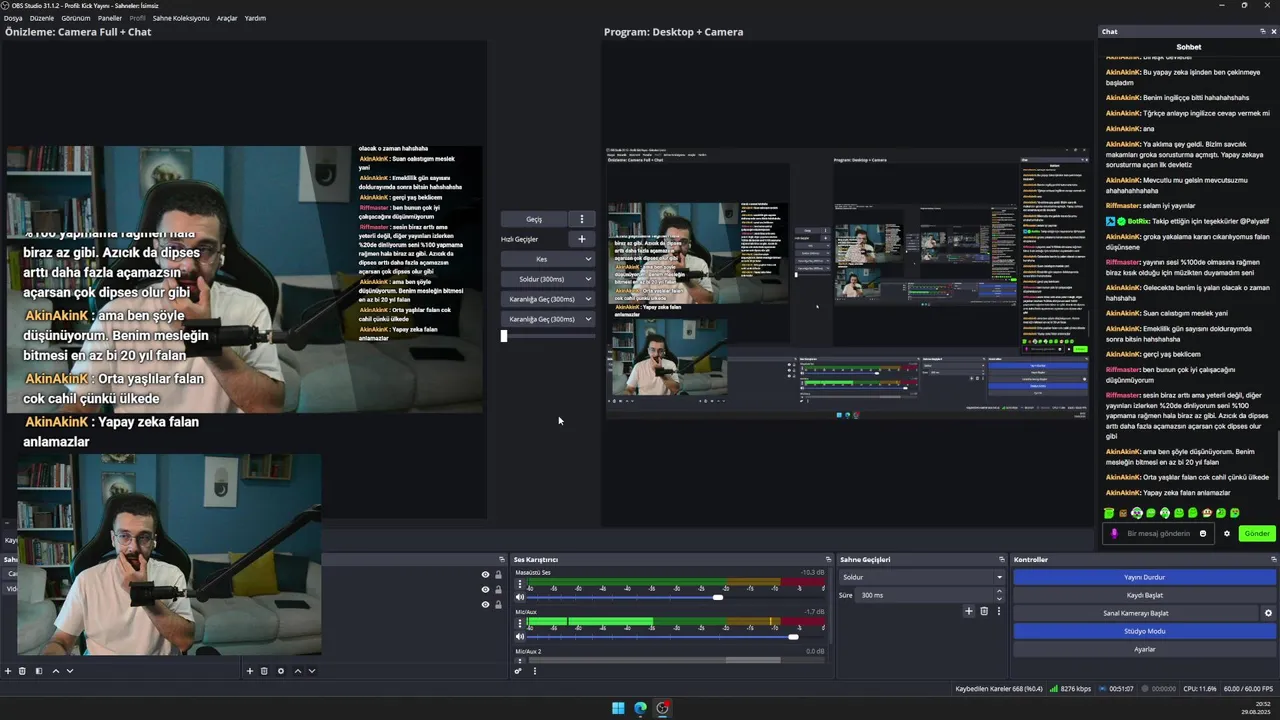
Task: Move the selected source down
Action: click(312, 671)
